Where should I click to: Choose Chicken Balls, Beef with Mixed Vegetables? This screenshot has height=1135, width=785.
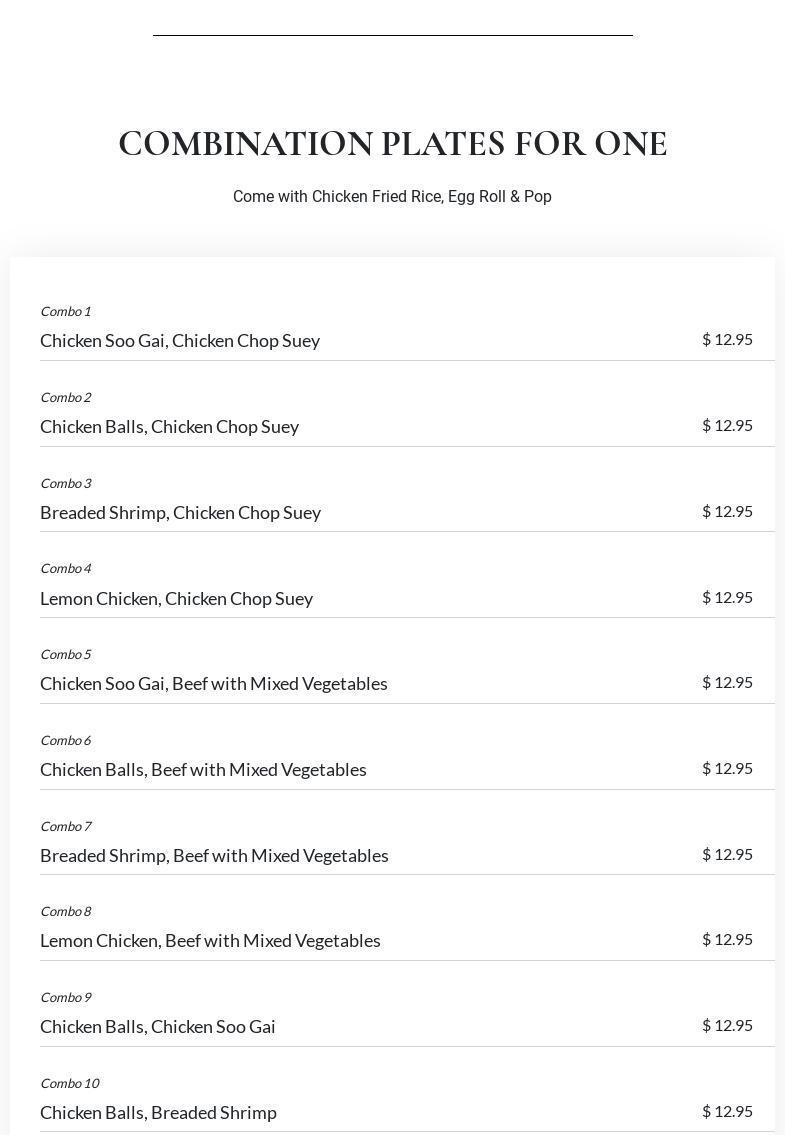coord(203,770)
